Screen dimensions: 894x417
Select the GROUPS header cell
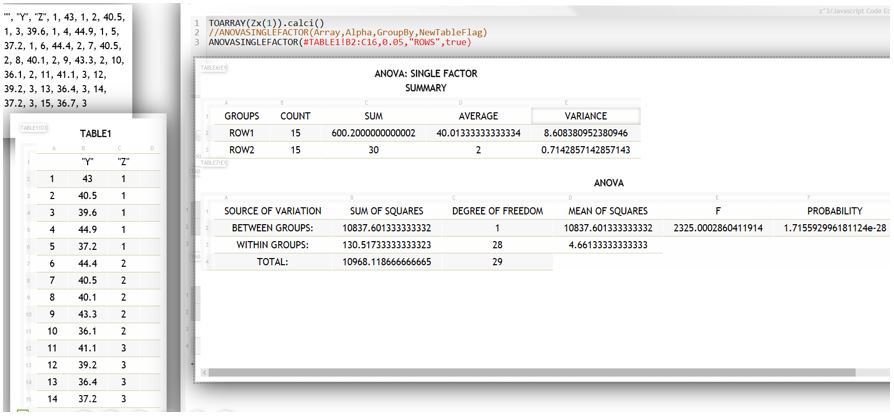242,116
